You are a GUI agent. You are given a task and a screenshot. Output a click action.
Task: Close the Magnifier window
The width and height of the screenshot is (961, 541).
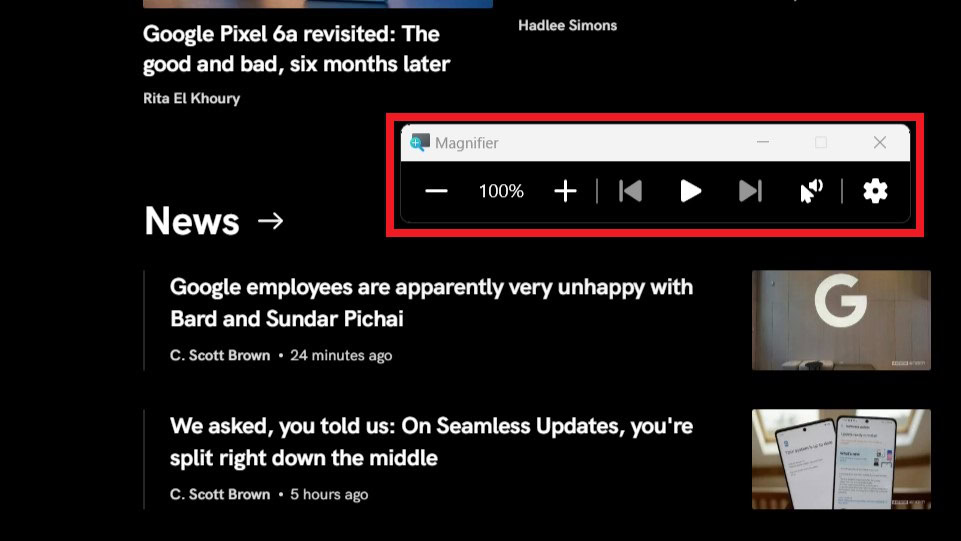(879, 142)
